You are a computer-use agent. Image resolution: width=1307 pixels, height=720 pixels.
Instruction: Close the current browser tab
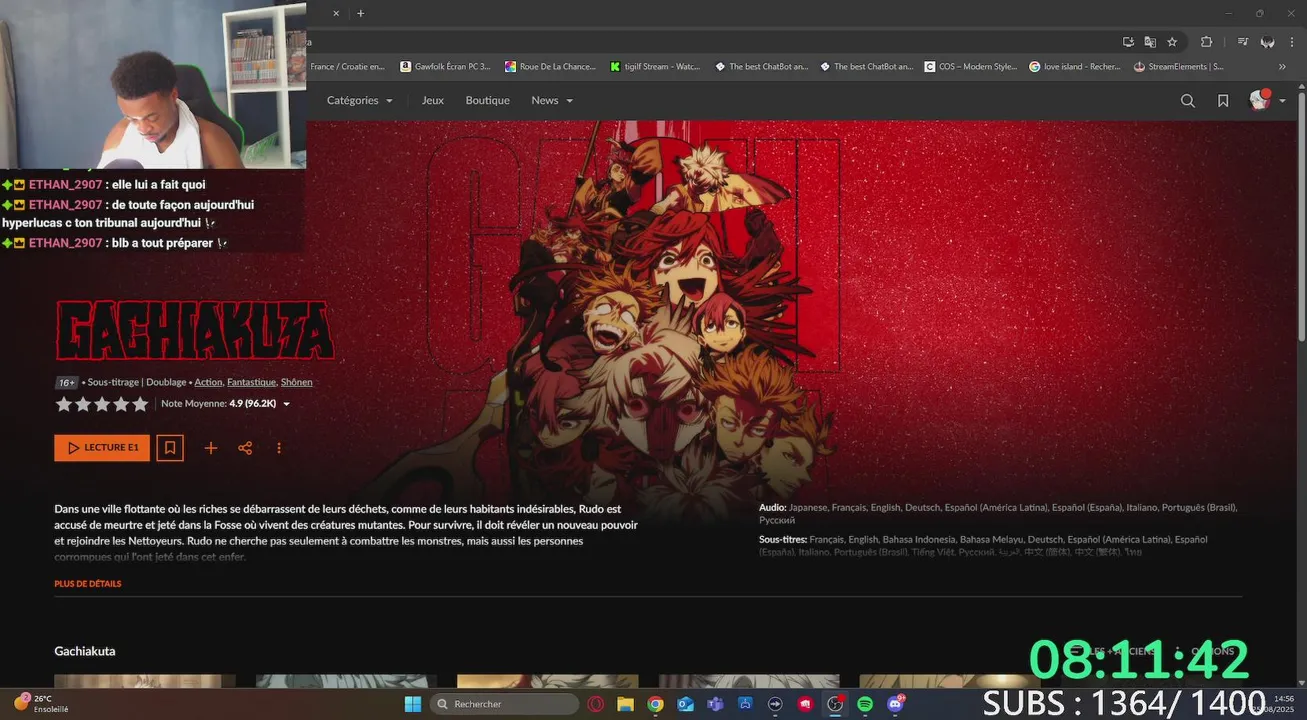click(x=336, y=14)
